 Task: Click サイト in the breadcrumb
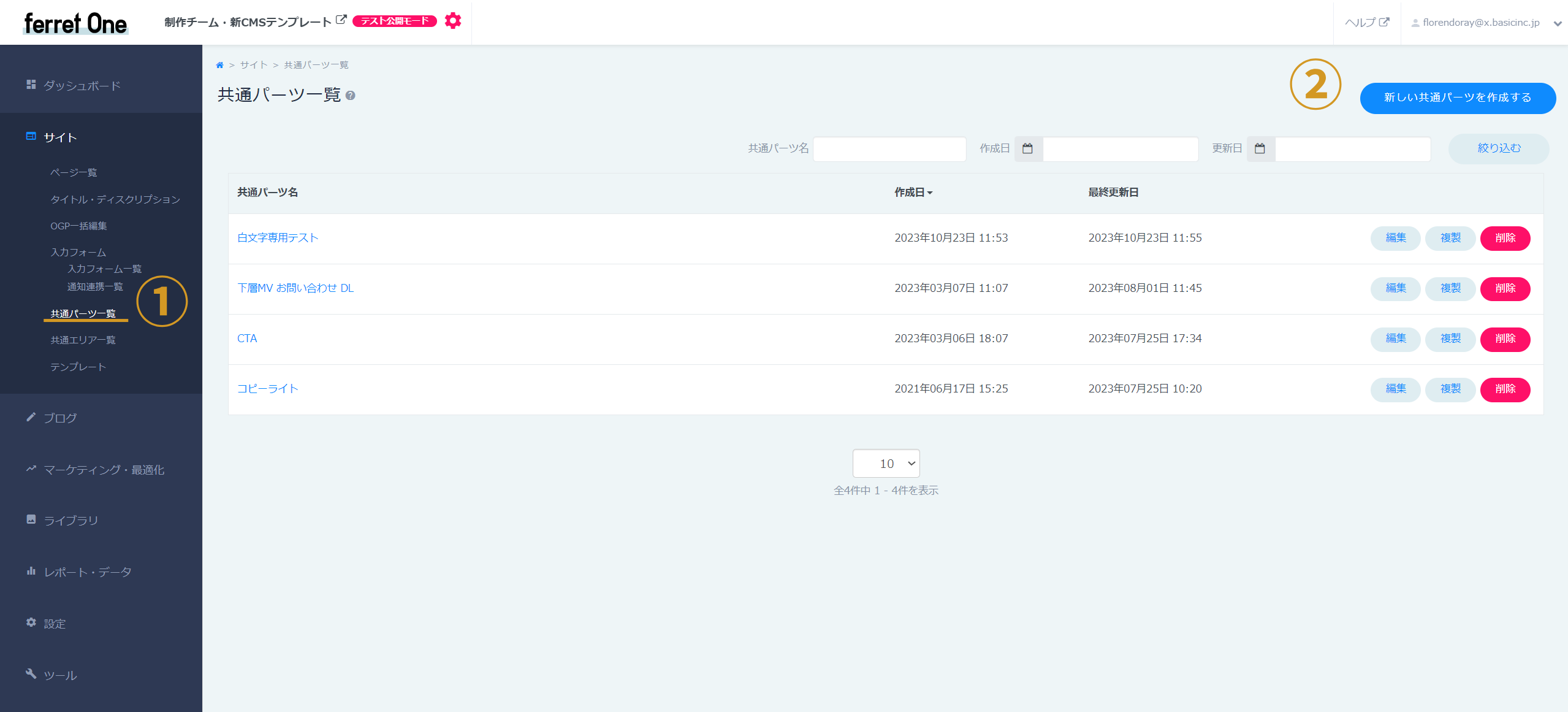click(254, 65)
